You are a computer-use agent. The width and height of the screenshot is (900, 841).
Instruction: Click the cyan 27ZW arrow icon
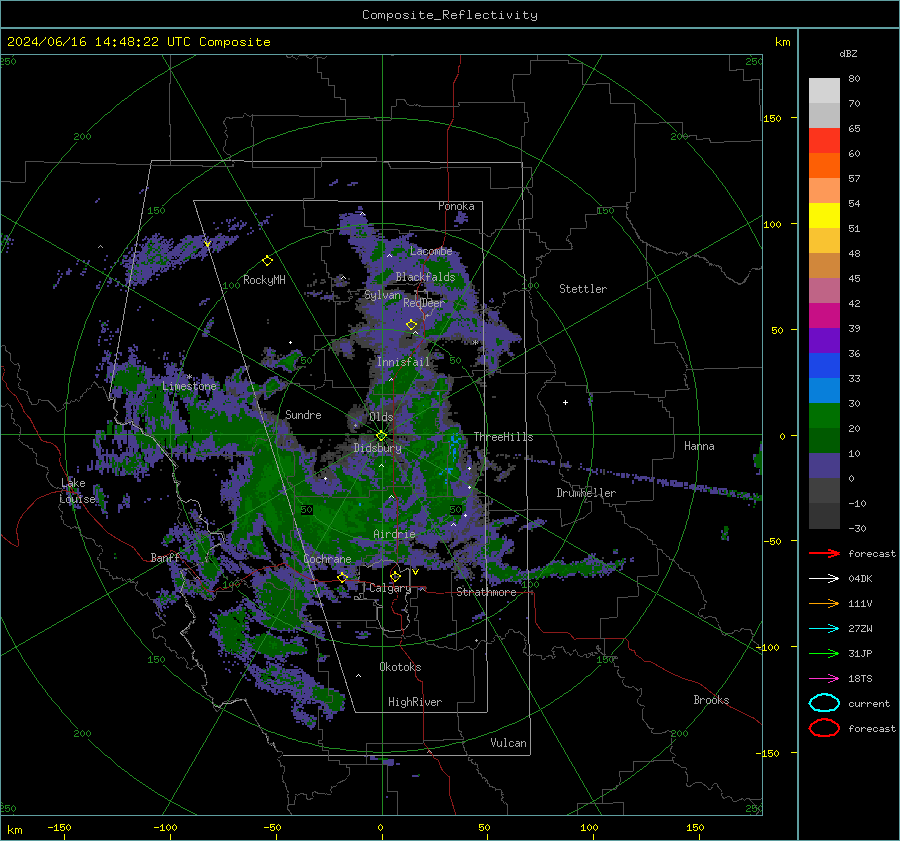click(x=824, y=629)
